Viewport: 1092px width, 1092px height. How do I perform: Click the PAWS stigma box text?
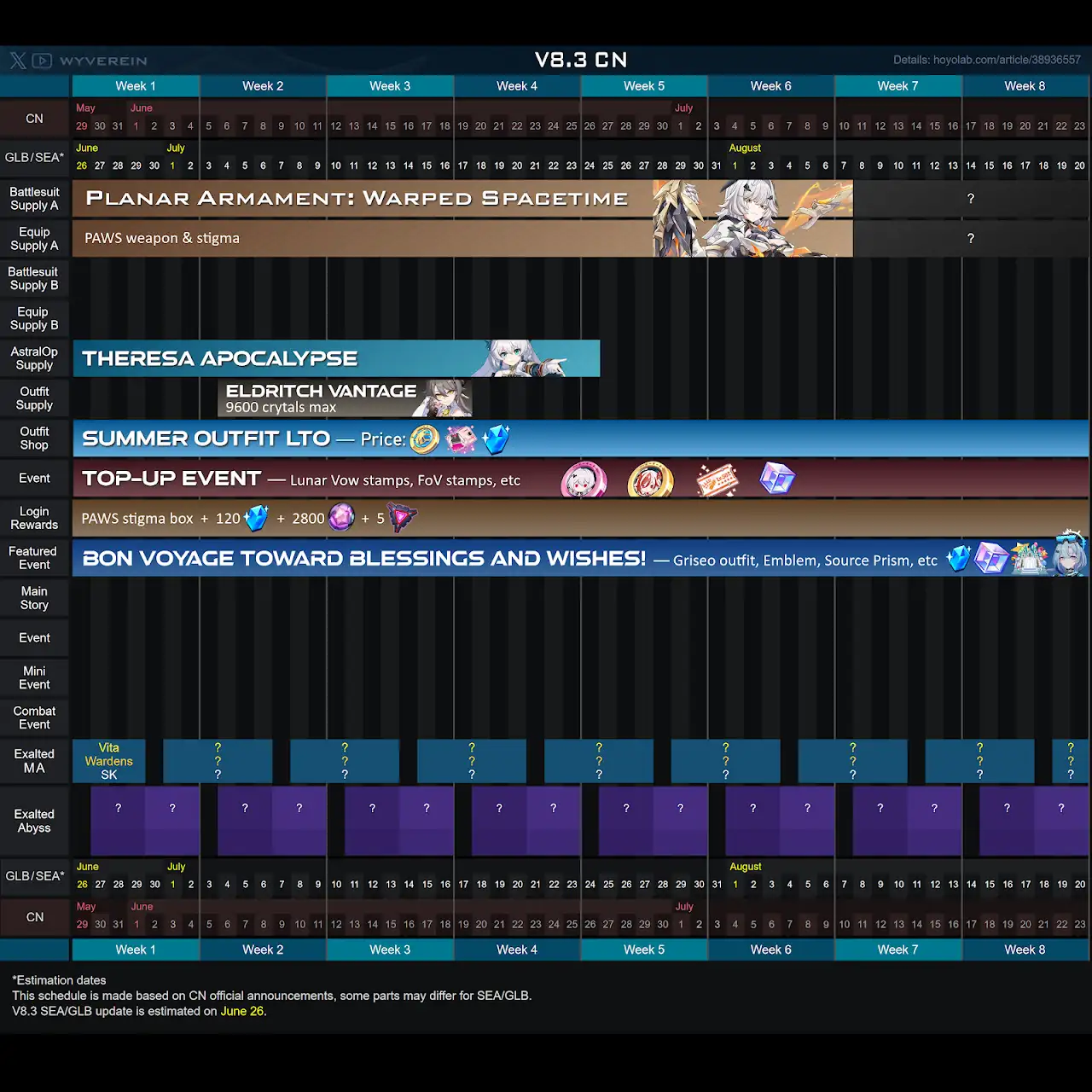(137, 518)
